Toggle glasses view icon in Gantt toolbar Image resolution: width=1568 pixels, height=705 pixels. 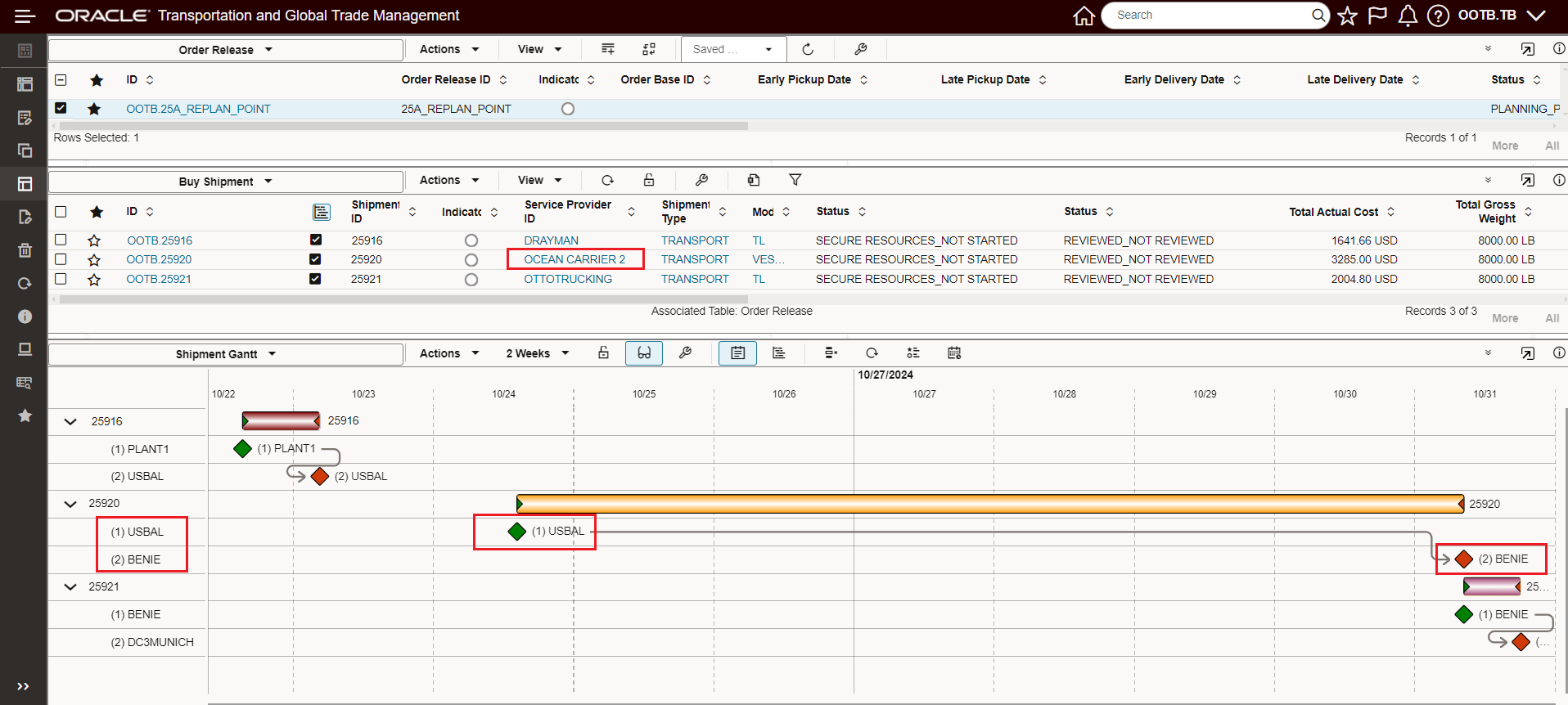pyautogui.click(x=644, y=352)
